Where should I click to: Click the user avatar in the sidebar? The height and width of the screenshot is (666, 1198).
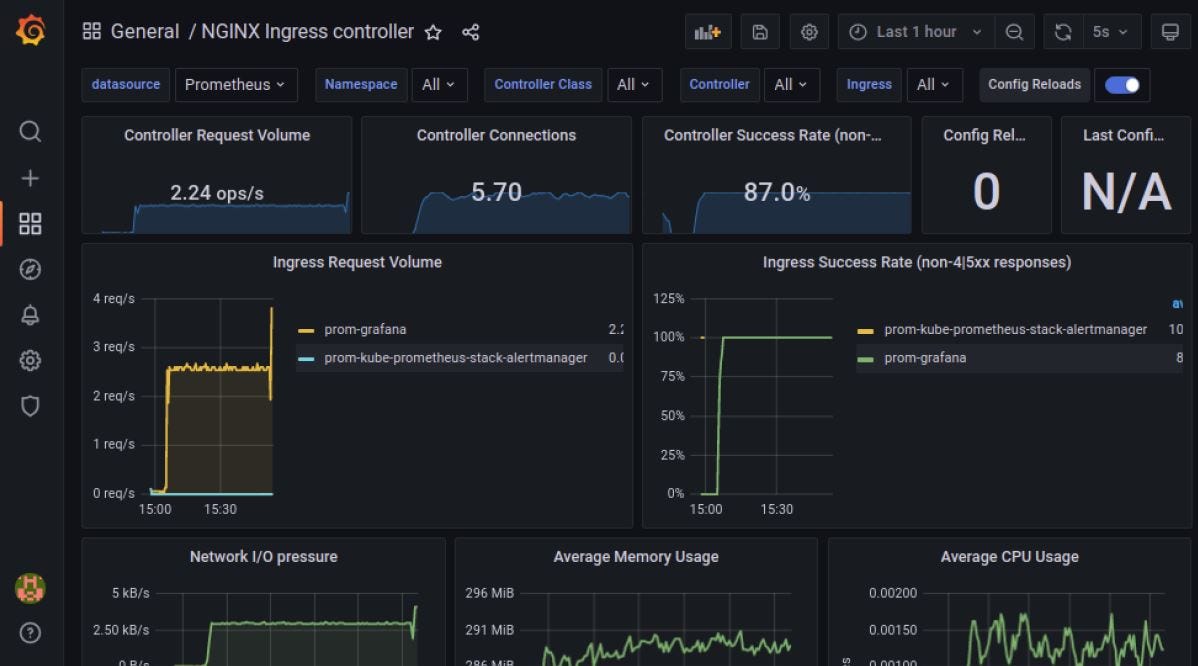30,588
